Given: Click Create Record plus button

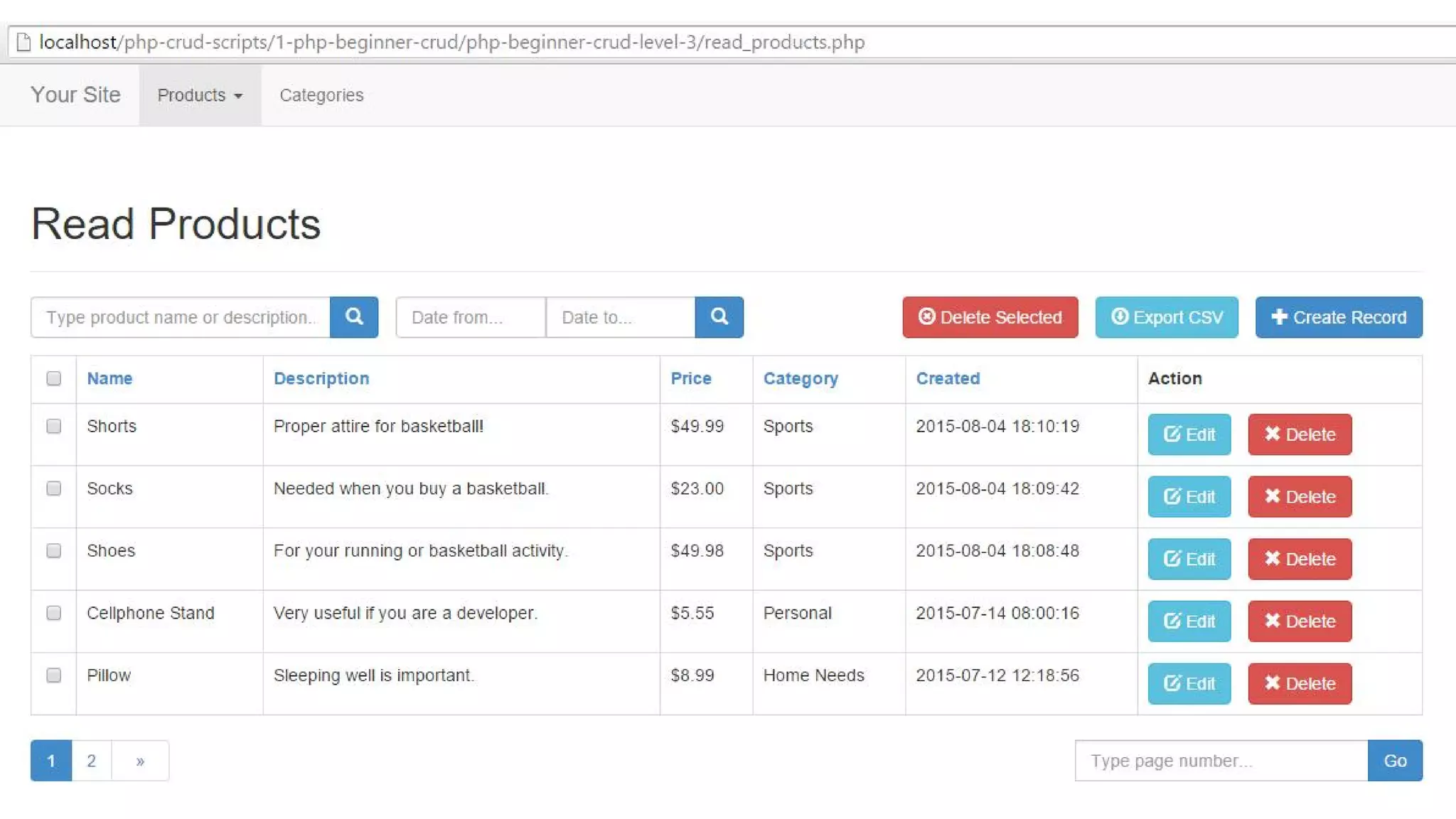Looking at the screenshot, I should tap(1338, 317).
